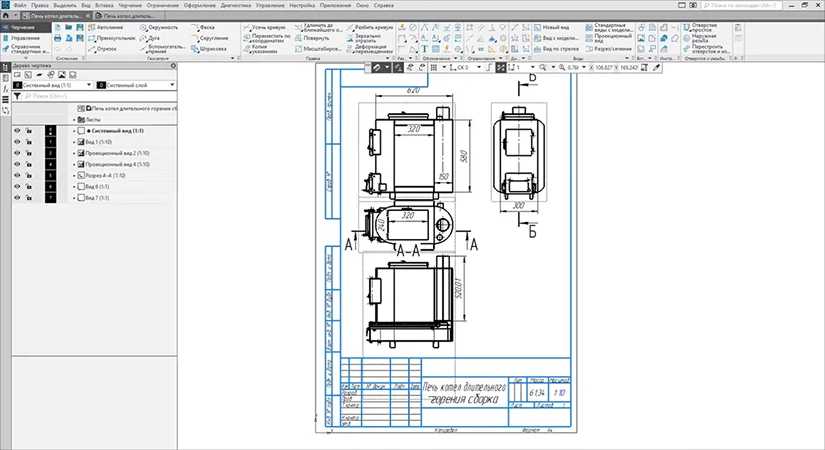This screenshot has height=450, width=825.
Task: Click the tree search field
Action: [100, 96]
